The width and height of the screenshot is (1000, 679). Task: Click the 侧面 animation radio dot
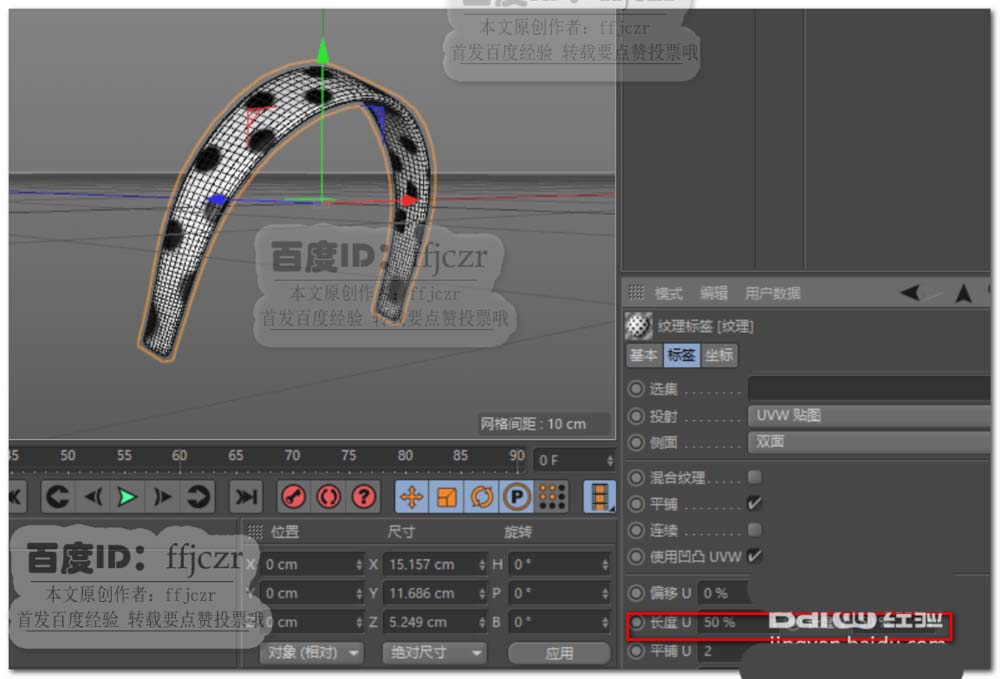click(636, 442)
